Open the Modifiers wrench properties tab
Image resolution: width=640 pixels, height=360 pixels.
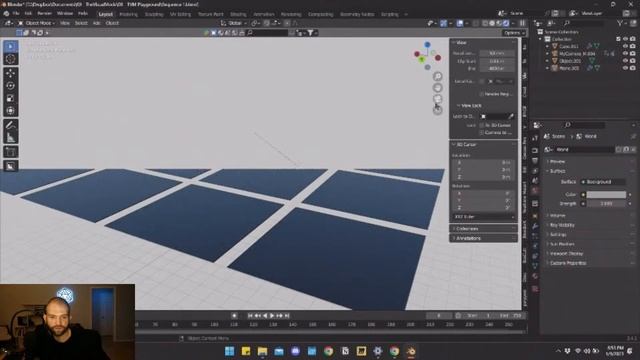click(535, 226)
